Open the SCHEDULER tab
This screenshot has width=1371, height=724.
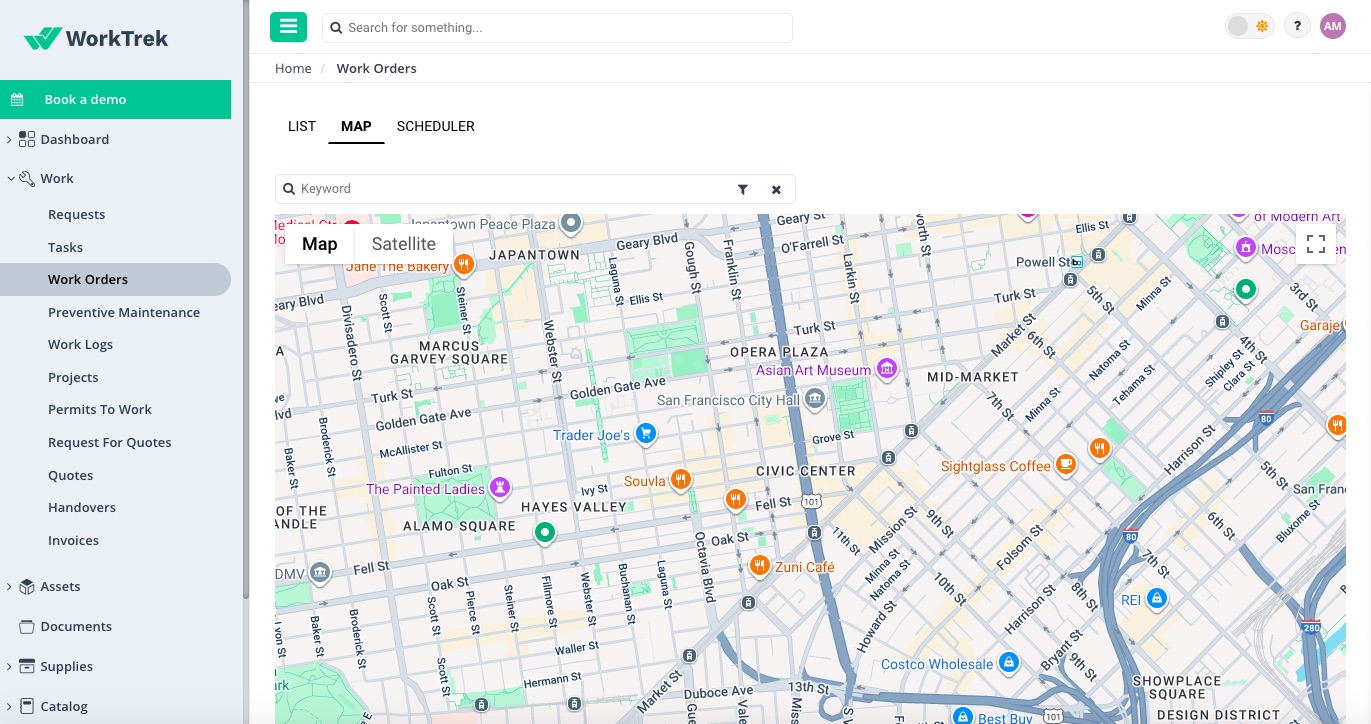pos(435,126)
